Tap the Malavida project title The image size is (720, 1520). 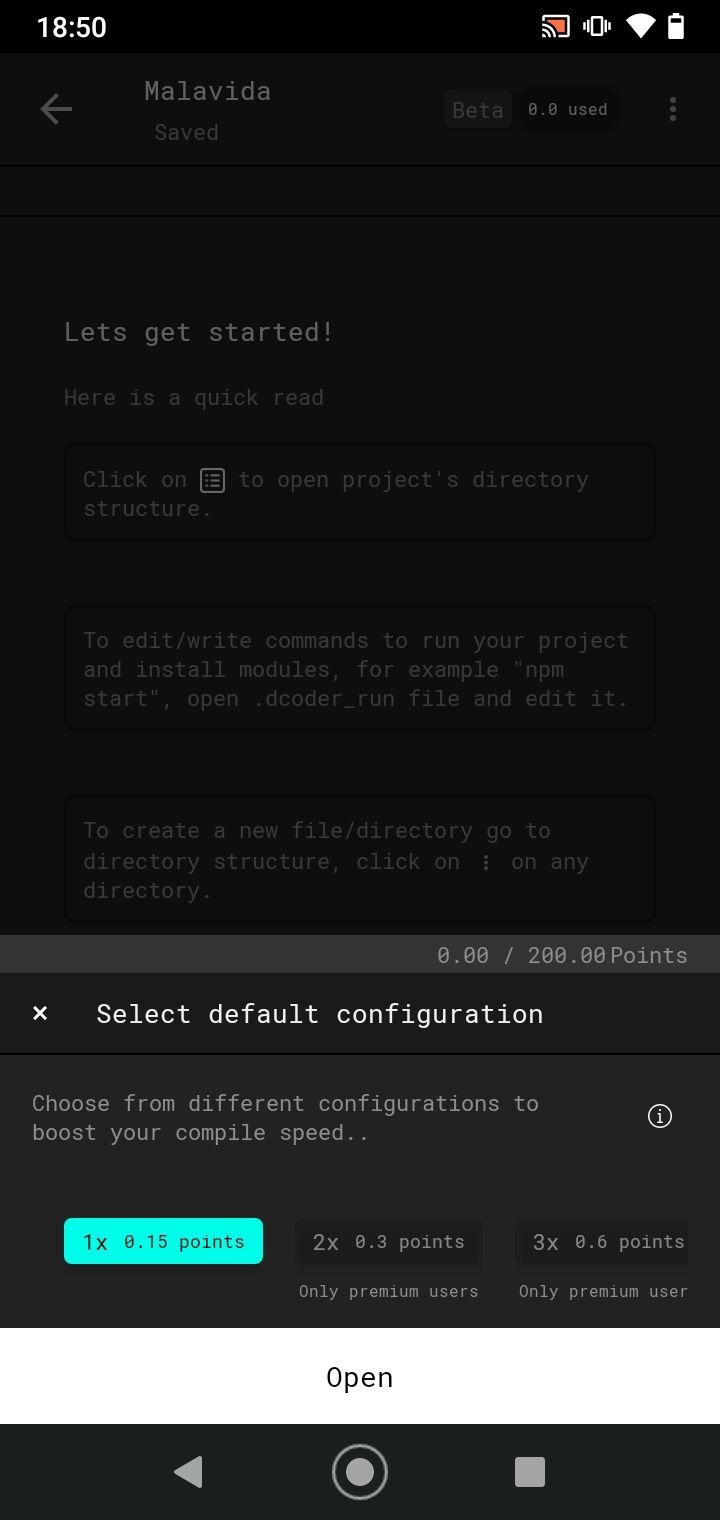click(x=207, y=91)
